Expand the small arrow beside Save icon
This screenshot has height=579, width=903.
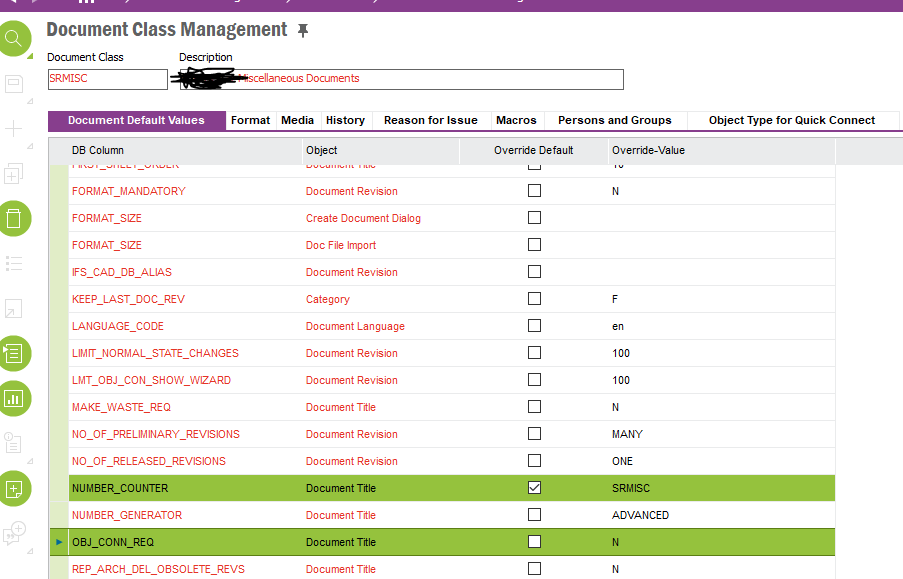[x=30, y=101]
